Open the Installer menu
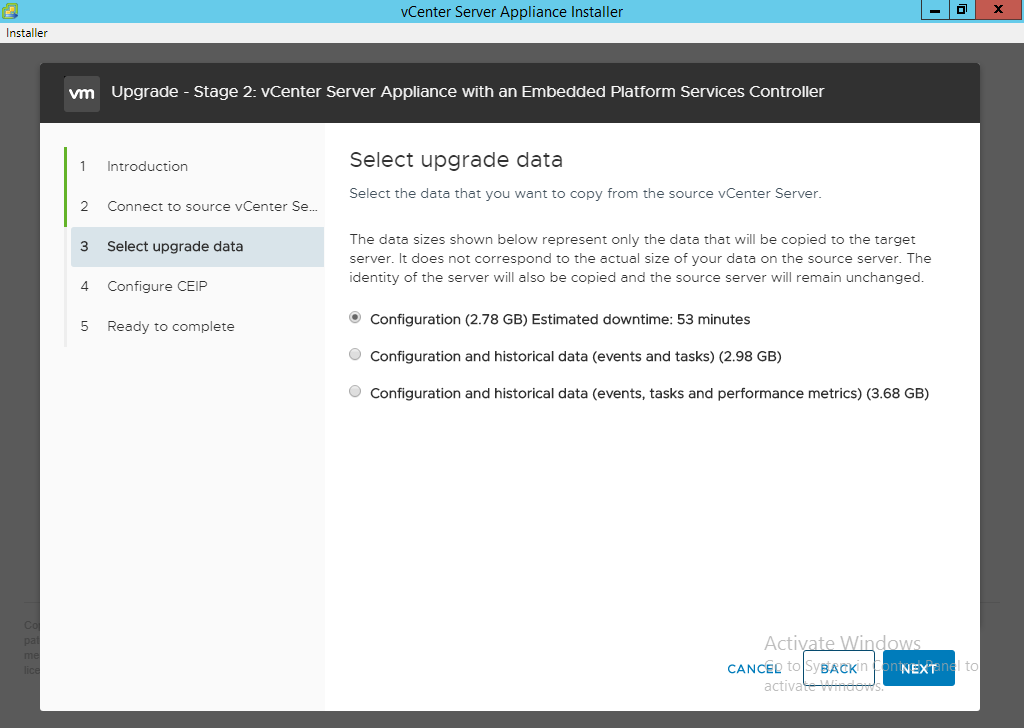 point(27,33)
